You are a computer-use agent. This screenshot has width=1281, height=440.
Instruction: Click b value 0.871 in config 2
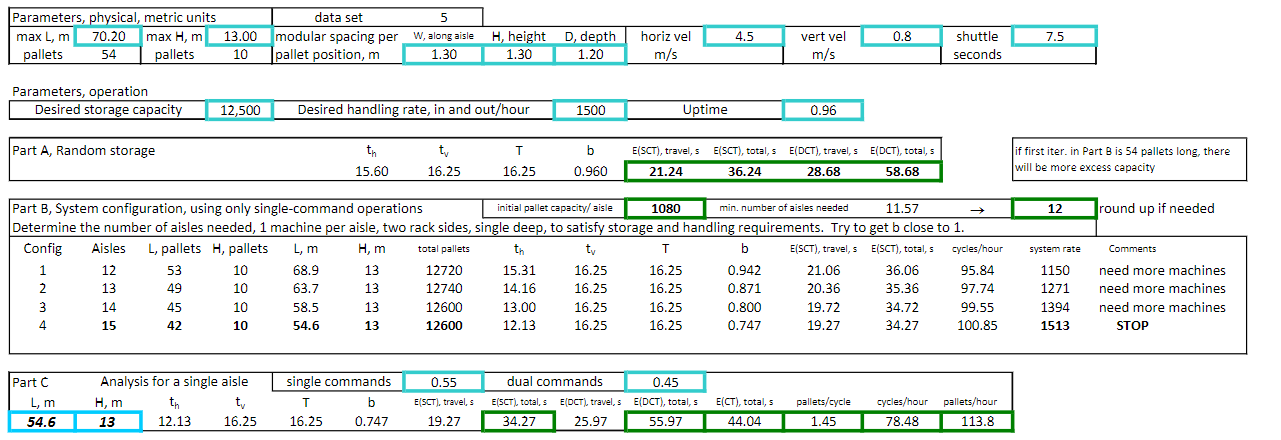[744, 288]
